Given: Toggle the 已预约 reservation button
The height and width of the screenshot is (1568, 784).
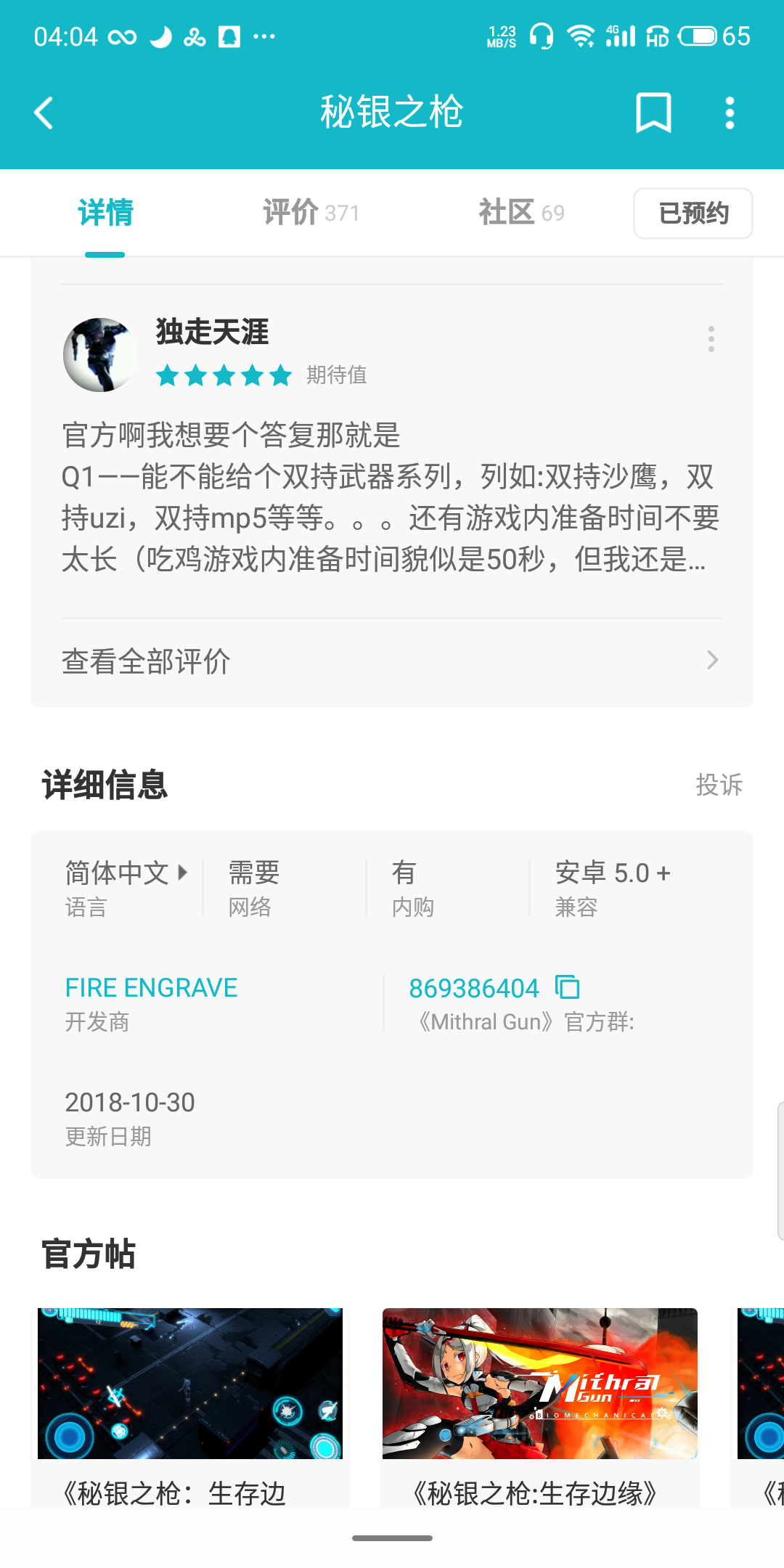Looking at the screenshot, I should (x=693, y=213).
